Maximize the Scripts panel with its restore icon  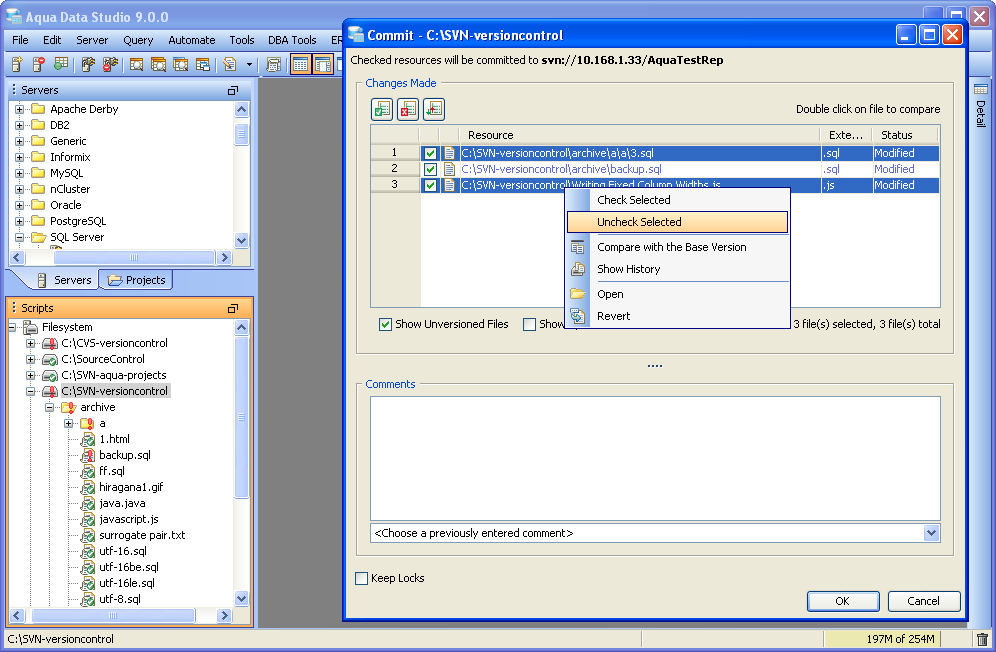[233, 308]
